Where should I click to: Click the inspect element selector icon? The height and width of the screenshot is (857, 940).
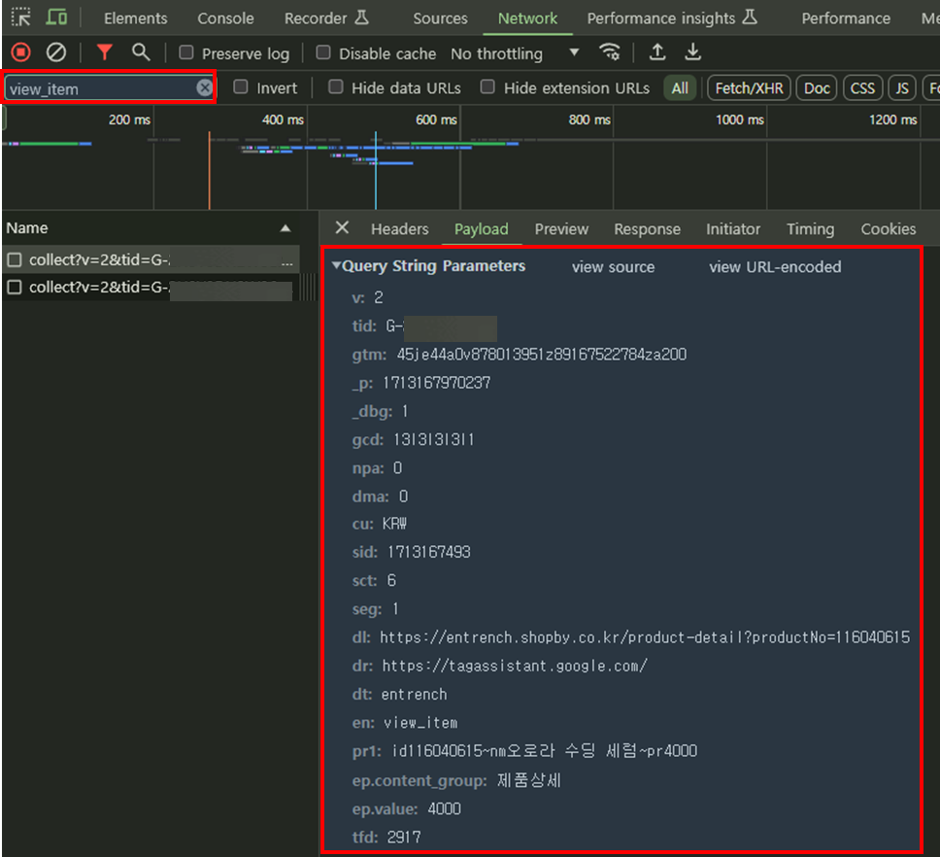click(20, 17)
